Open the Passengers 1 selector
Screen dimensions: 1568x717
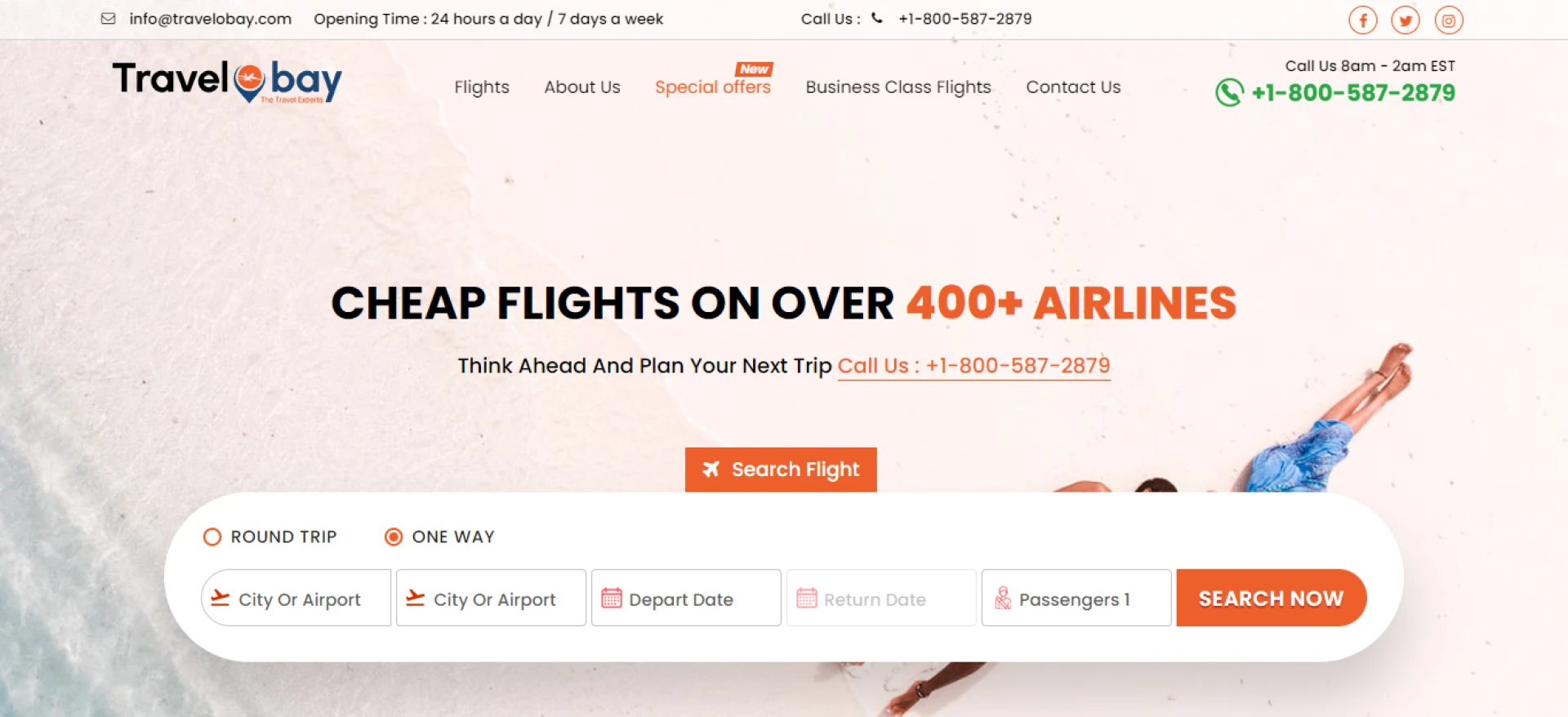[1075, 599]
